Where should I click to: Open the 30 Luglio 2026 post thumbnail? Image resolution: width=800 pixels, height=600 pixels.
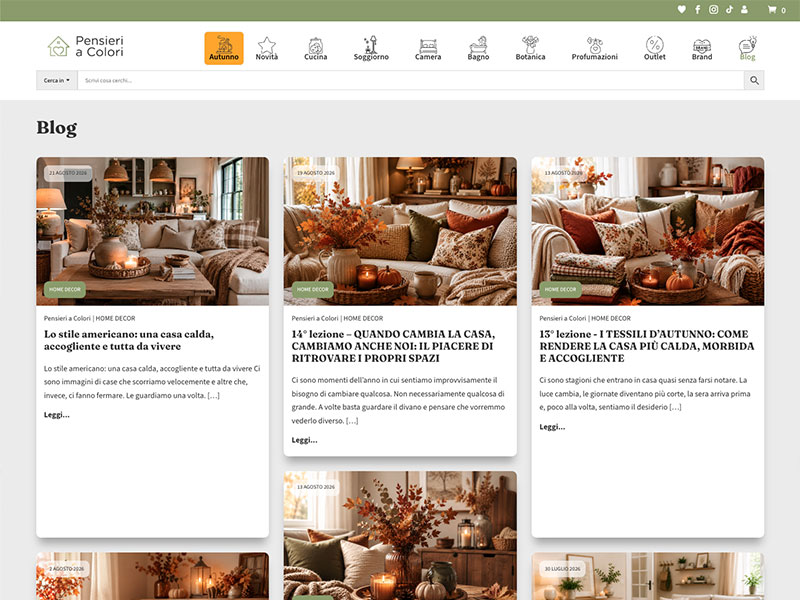(x=648, y=576)
